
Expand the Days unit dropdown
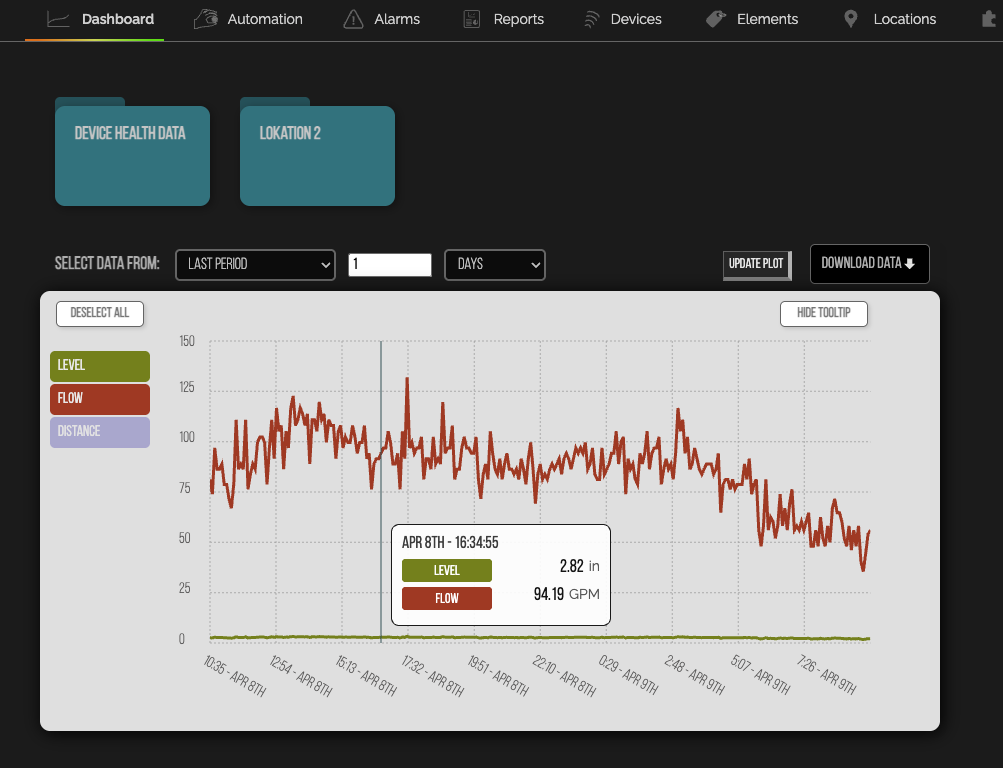[x=494, y=265]
